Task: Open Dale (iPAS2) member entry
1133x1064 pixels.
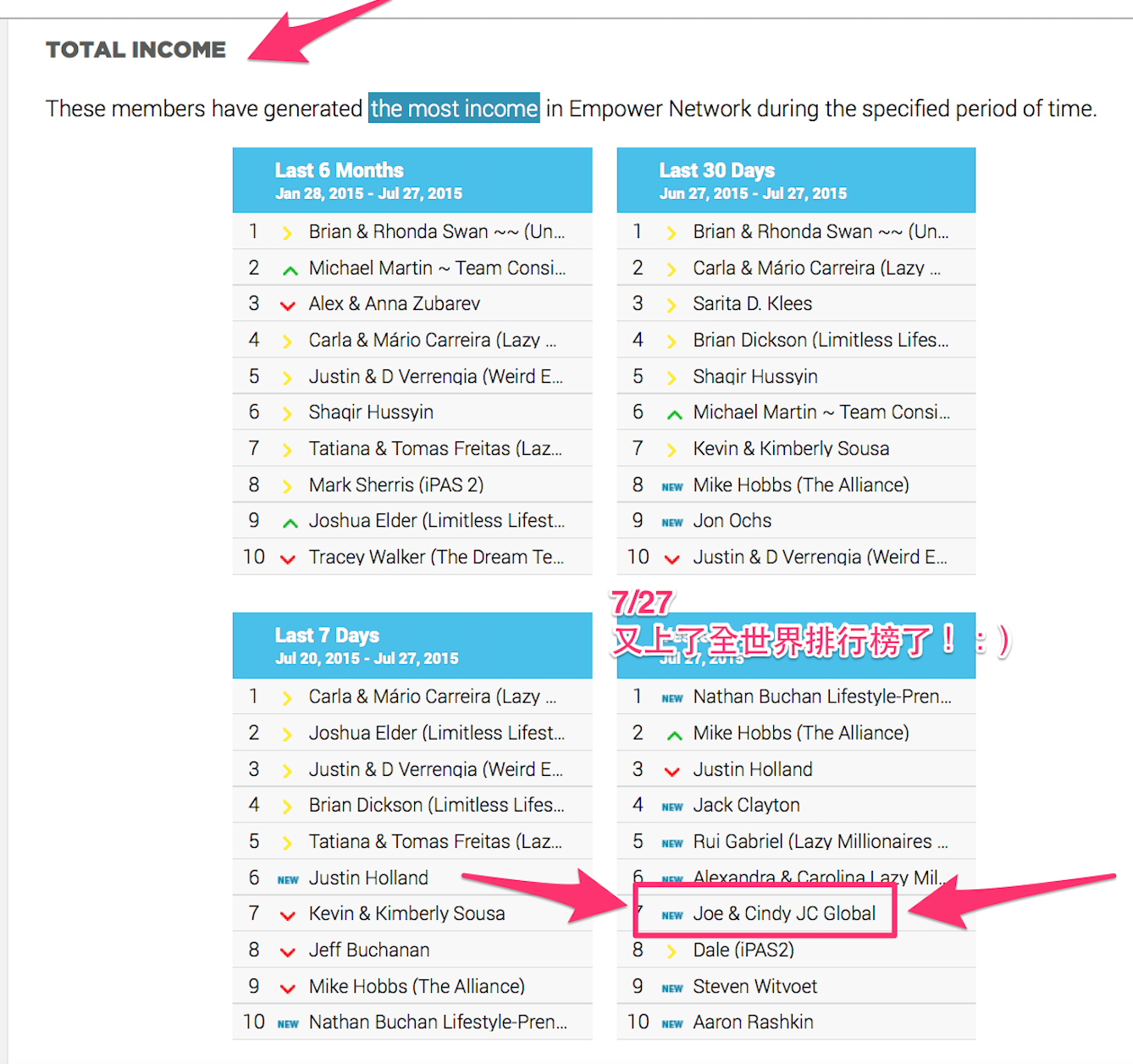Action: [x=743, y=950]
